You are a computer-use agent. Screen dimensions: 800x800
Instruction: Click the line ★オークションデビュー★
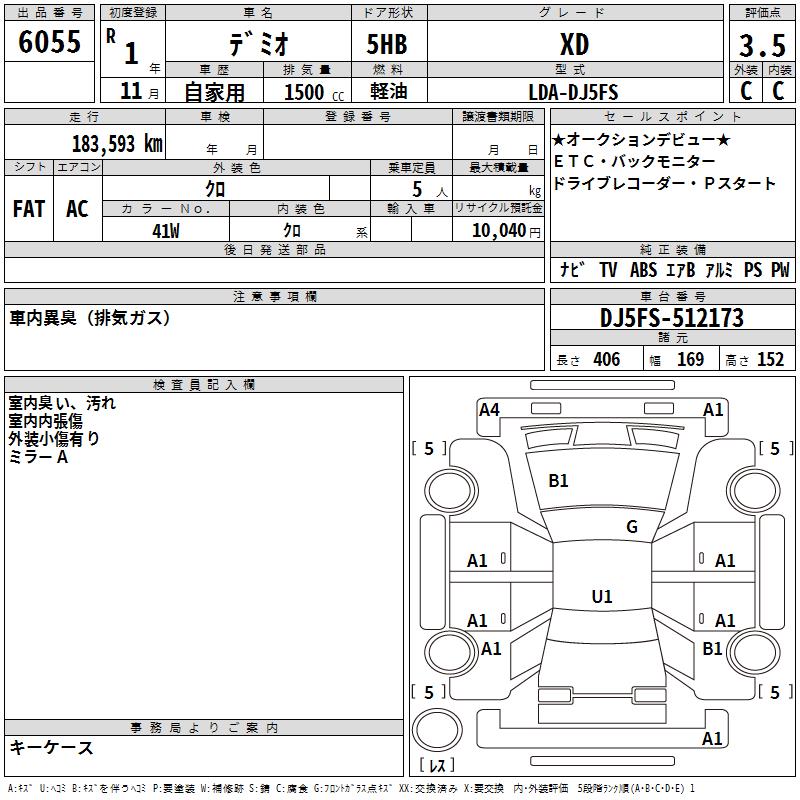pyautogui.click(x=641, y=139)
